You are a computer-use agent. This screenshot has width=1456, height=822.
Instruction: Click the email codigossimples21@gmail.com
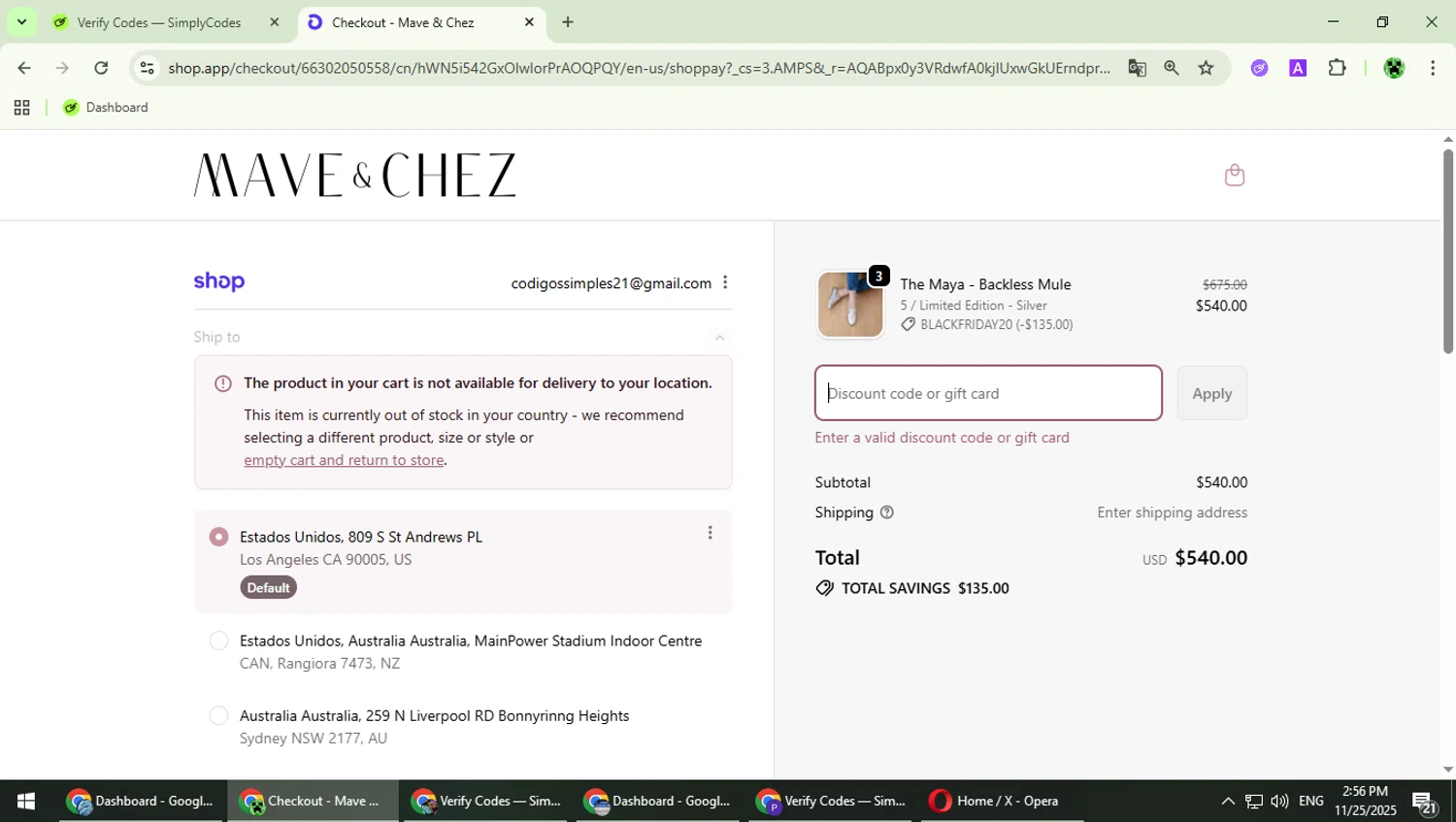tap(611, 283)
